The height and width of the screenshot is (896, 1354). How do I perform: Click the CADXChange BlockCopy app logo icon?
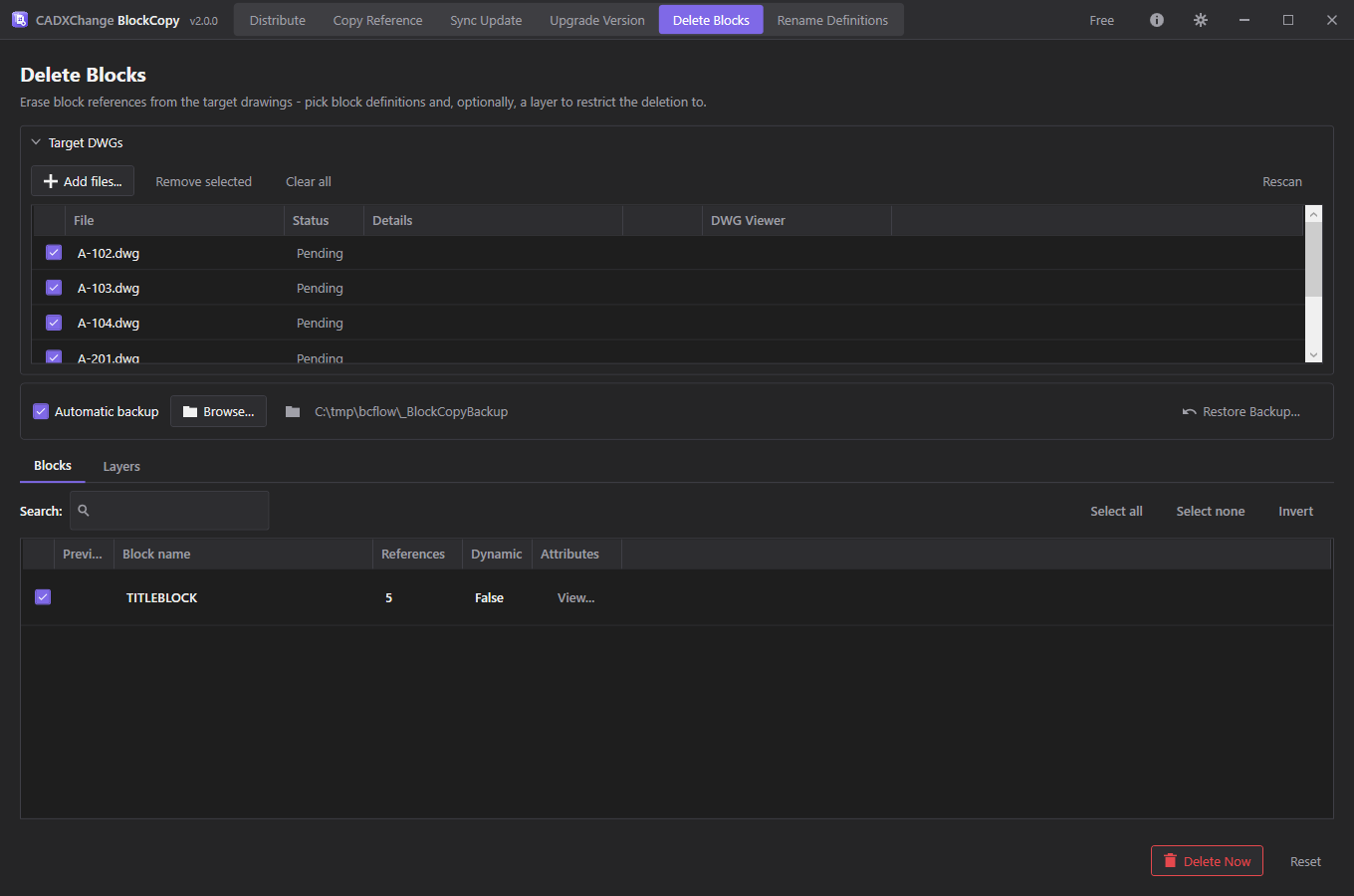coord(19,20)
